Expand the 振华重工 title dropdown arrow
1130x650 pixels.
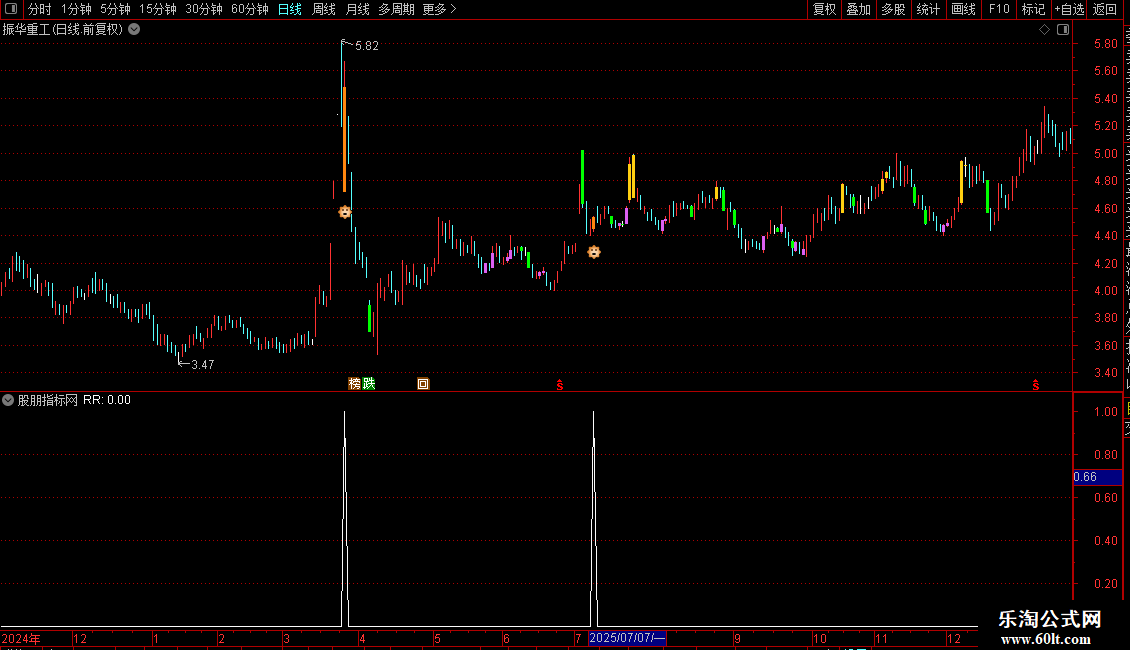(134, 30)
